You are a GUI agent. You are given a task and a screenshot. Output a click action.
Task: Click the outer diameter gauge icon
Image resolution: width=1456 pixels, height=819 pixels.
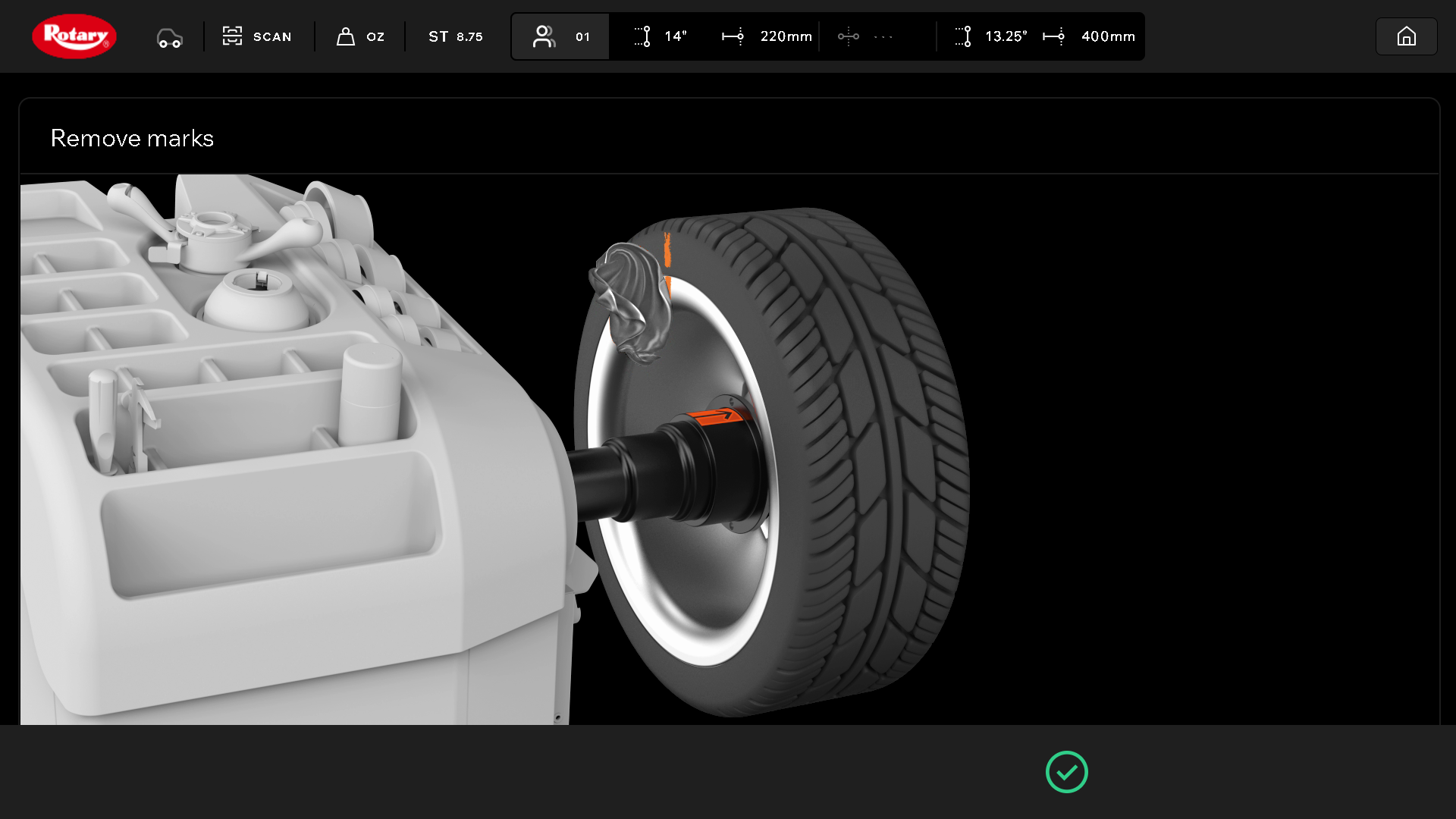tap(963, 36)
